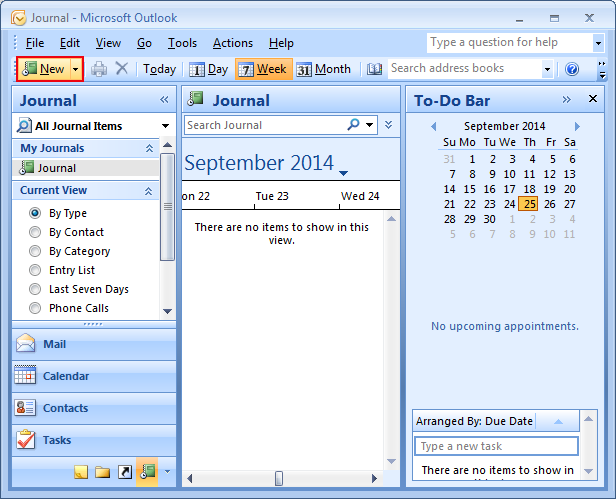Image resolution: width=616 pixels, height=499 pixels.
Task: Open the configure buttons arrow
Action: [167, 471]
